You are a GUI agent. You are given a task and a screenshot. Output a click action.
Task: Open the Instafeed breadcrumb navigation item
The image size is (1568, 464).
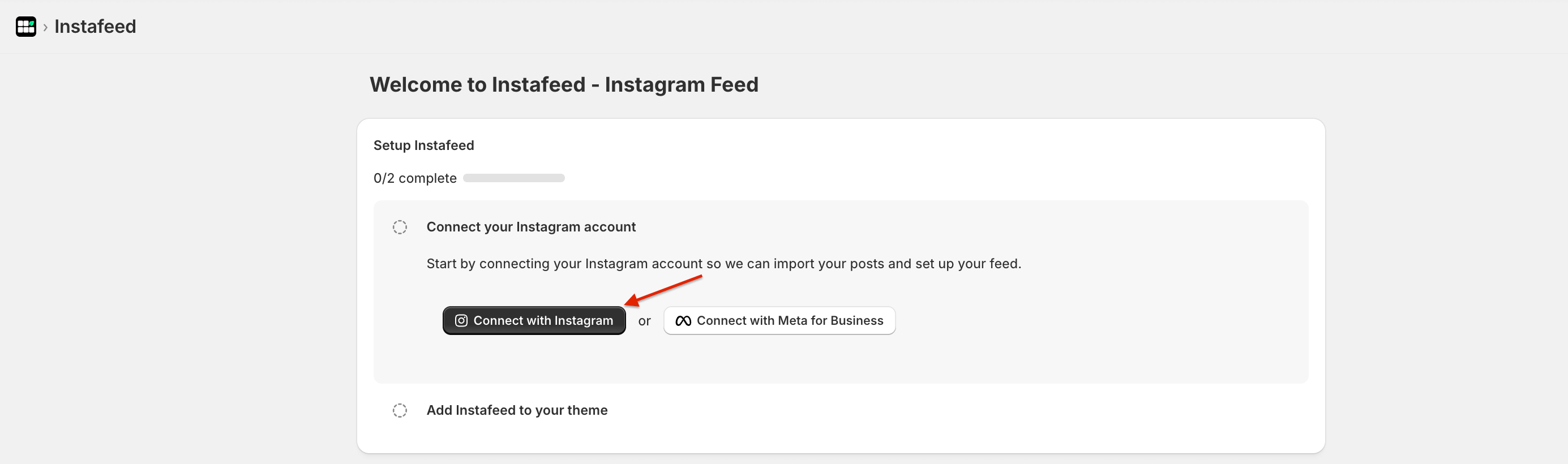point(95,26)
